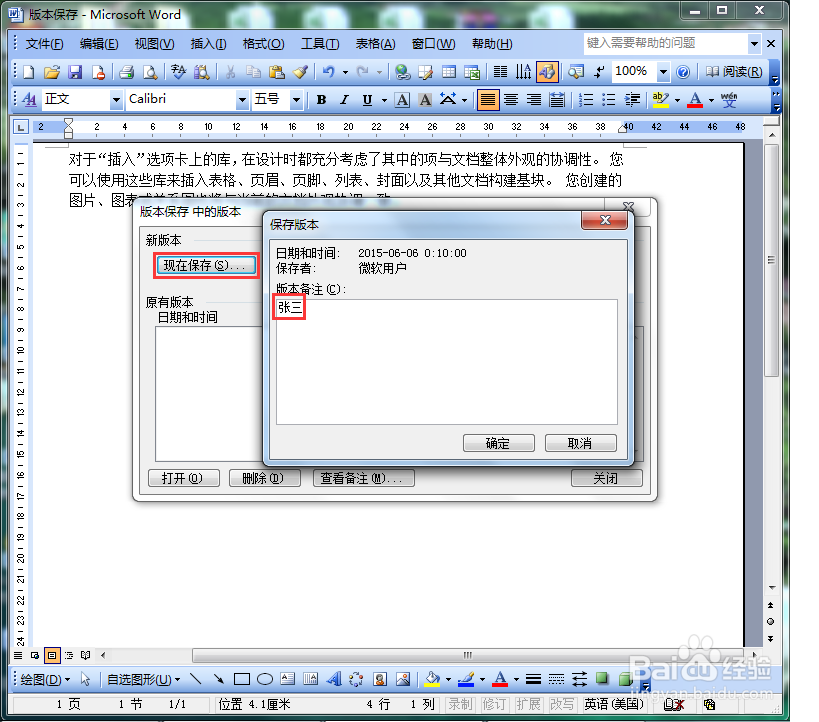Click 打开(O) in versions dialog
Screen dimensions: 819x722
pyautogui.click(x=183, y=478)
